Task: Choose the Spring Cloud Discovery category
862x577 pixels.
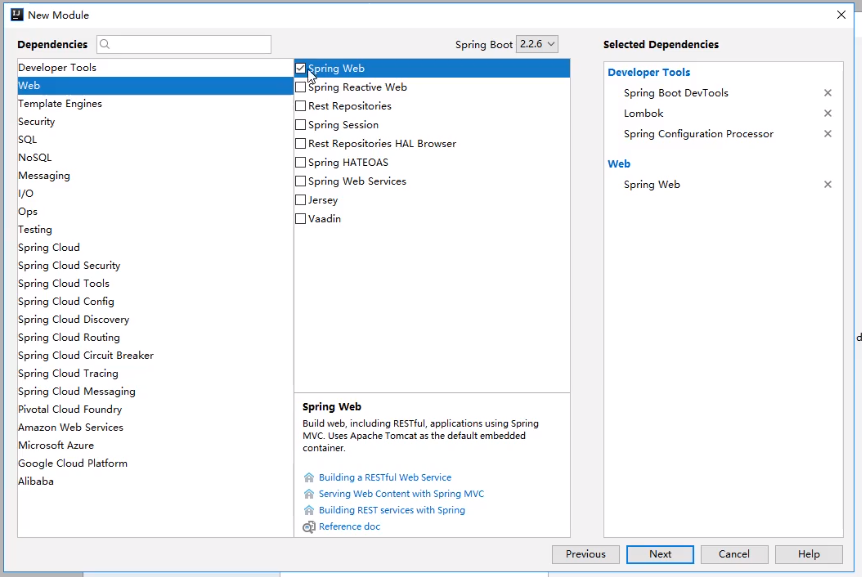Action: point(73,320)
